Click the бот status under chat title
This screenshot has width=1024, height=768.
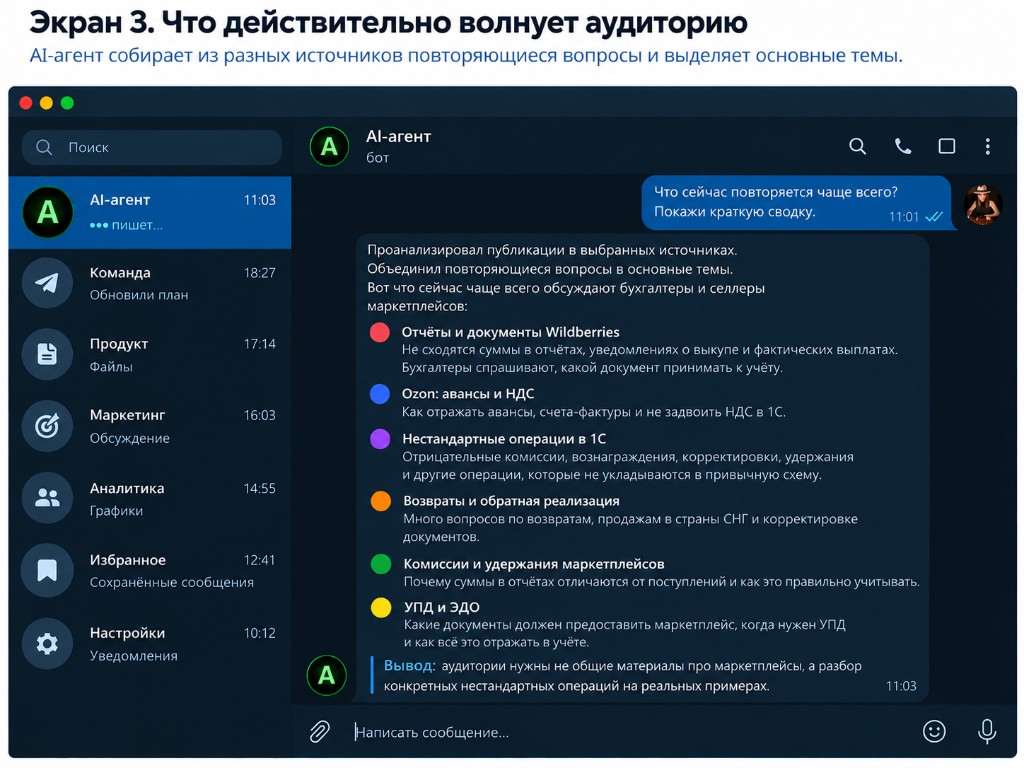coord(377,157)
